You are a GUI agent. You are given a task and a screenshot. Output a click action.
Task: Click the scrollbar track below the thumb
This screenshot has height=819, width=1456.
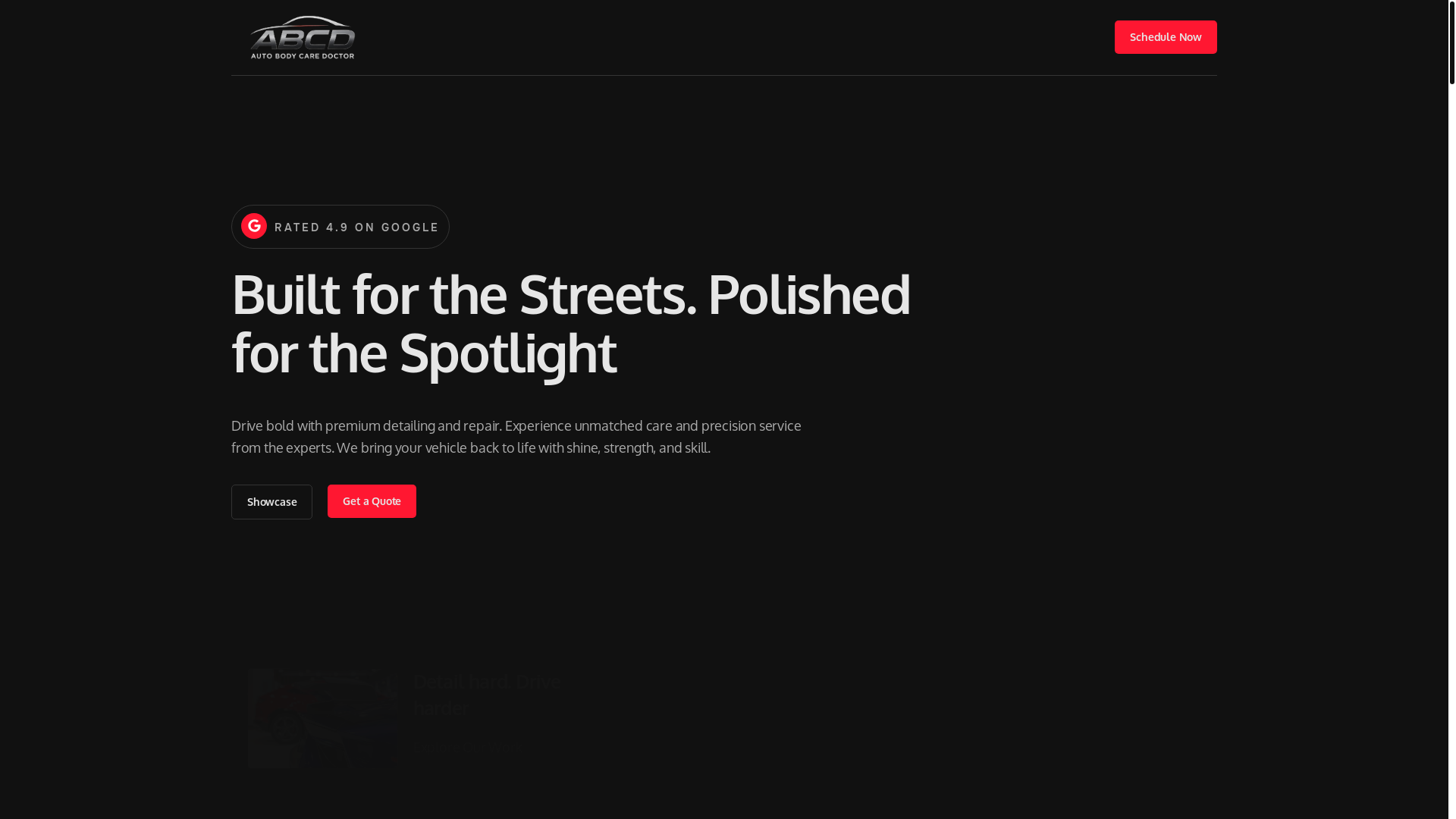pyautogui.click(x=1451, y=455)
